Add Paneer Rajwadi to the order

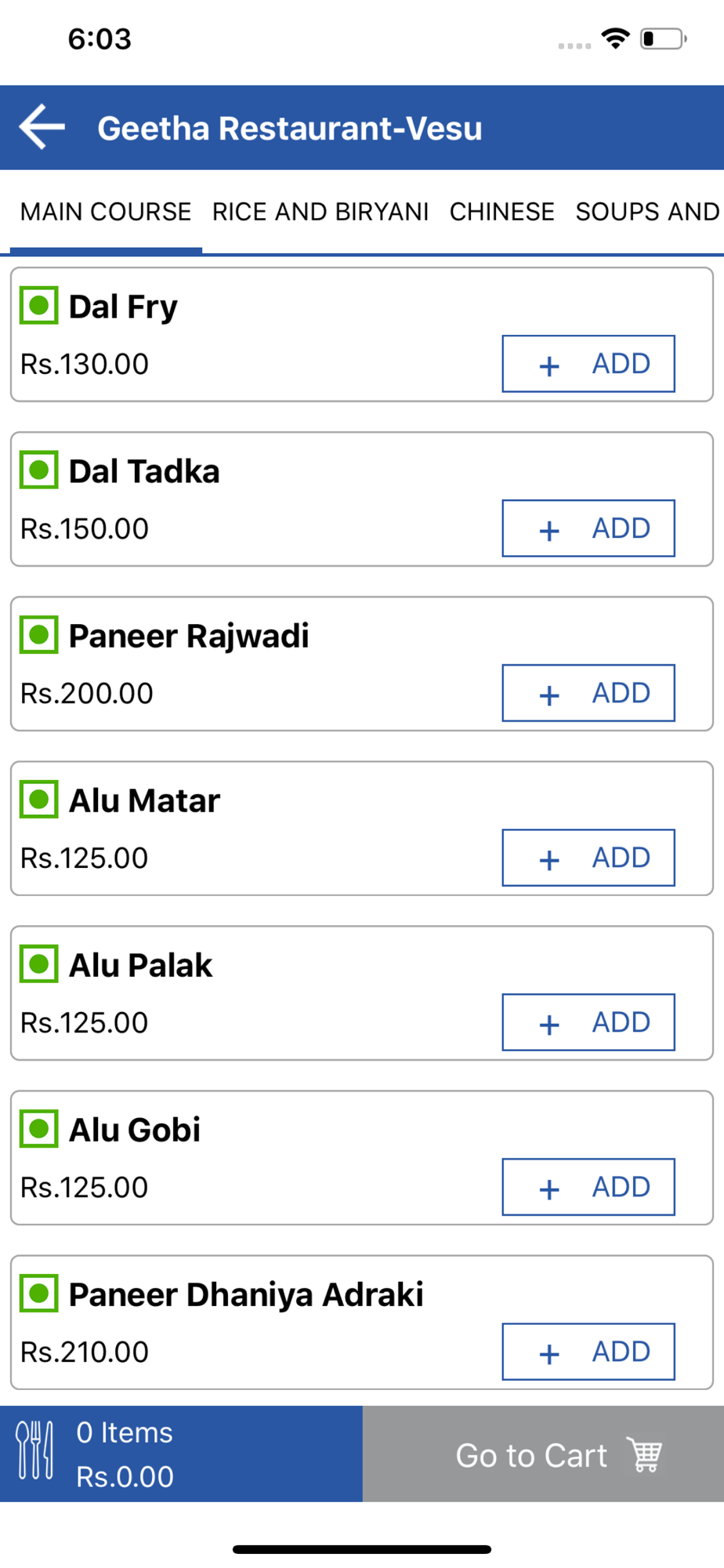click(x=588, y=693)
